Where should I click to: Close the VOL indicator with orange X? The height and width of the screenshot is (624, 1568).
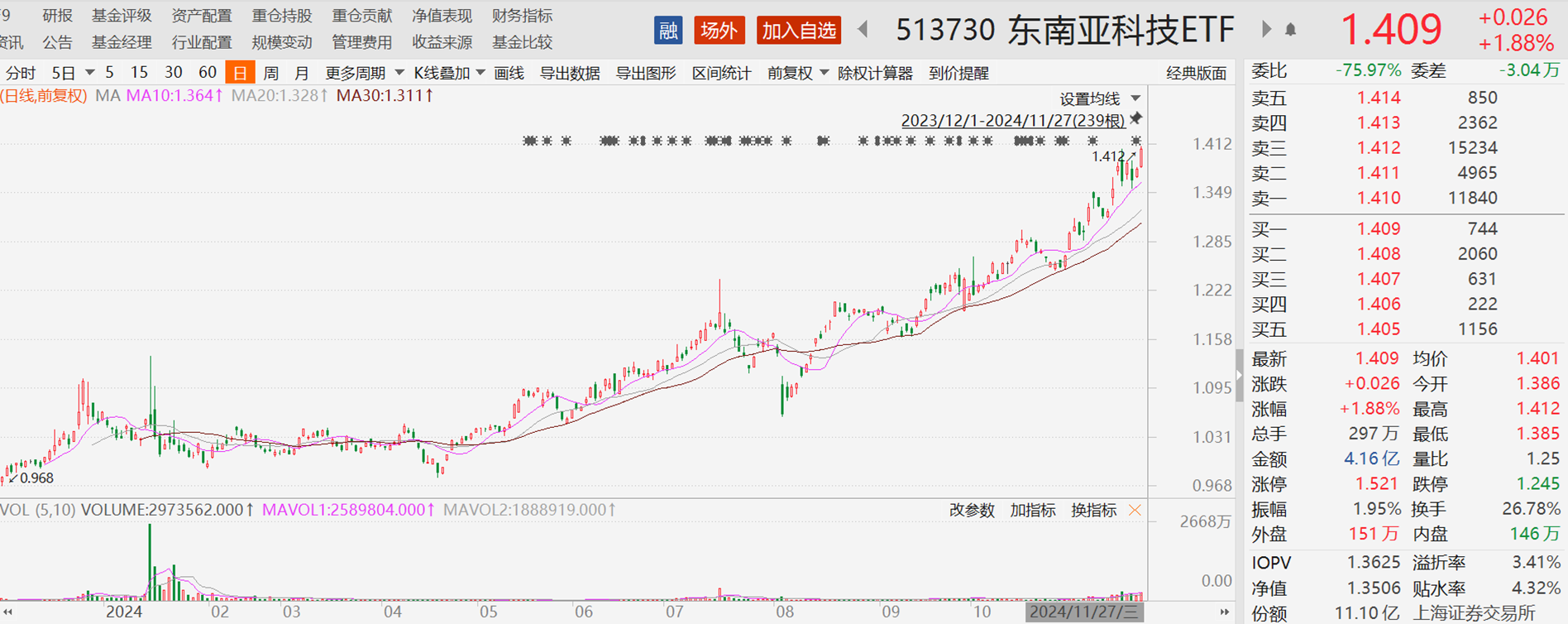[x=1135, y=511]
